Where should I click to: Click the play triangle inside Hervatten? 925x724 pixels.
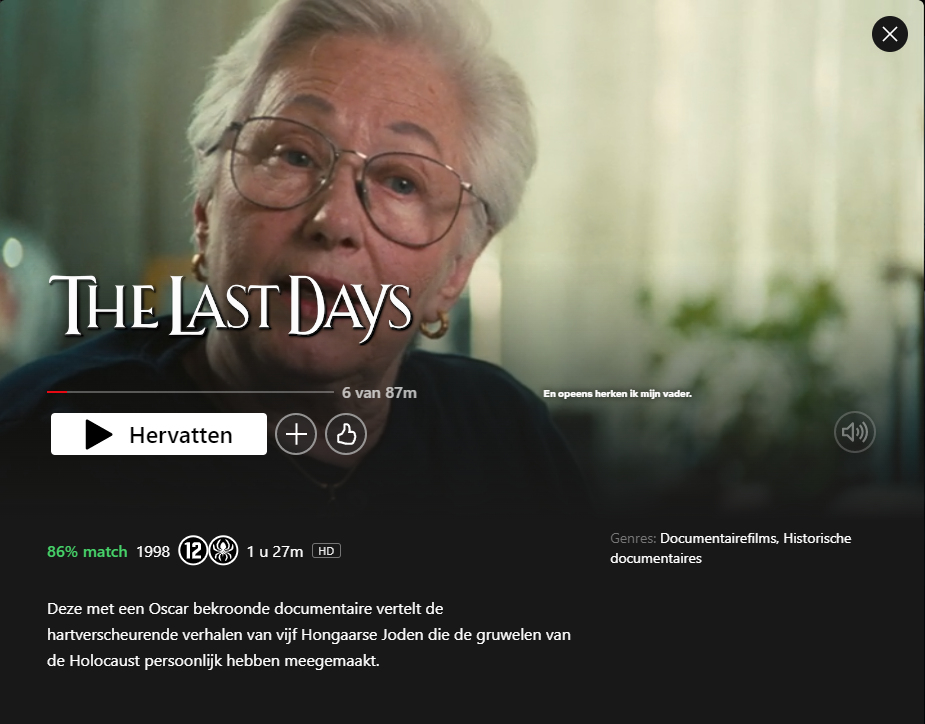tap(99, 434)
